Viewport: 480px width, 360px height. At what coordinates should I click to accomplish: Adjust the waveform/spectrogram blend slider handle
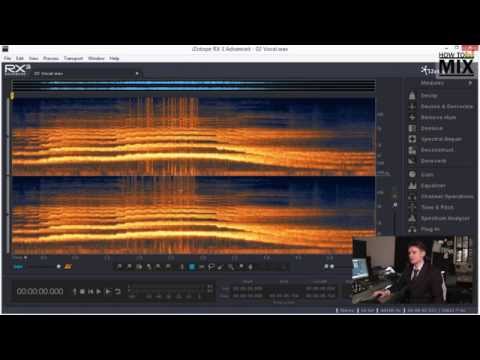click(59, 266)
